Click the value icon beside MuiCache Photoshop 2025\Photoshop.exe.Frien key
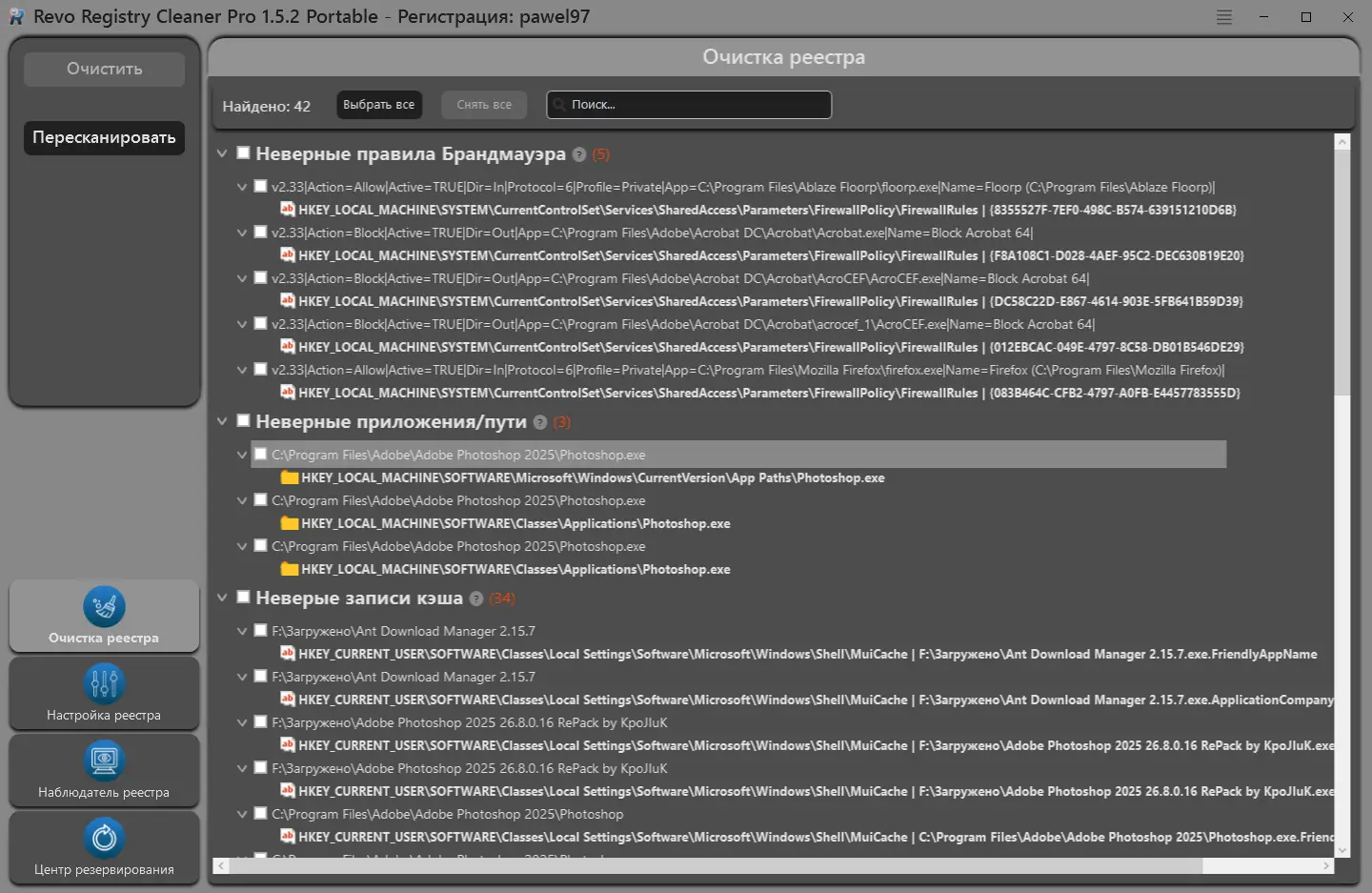 coord(287,836)
